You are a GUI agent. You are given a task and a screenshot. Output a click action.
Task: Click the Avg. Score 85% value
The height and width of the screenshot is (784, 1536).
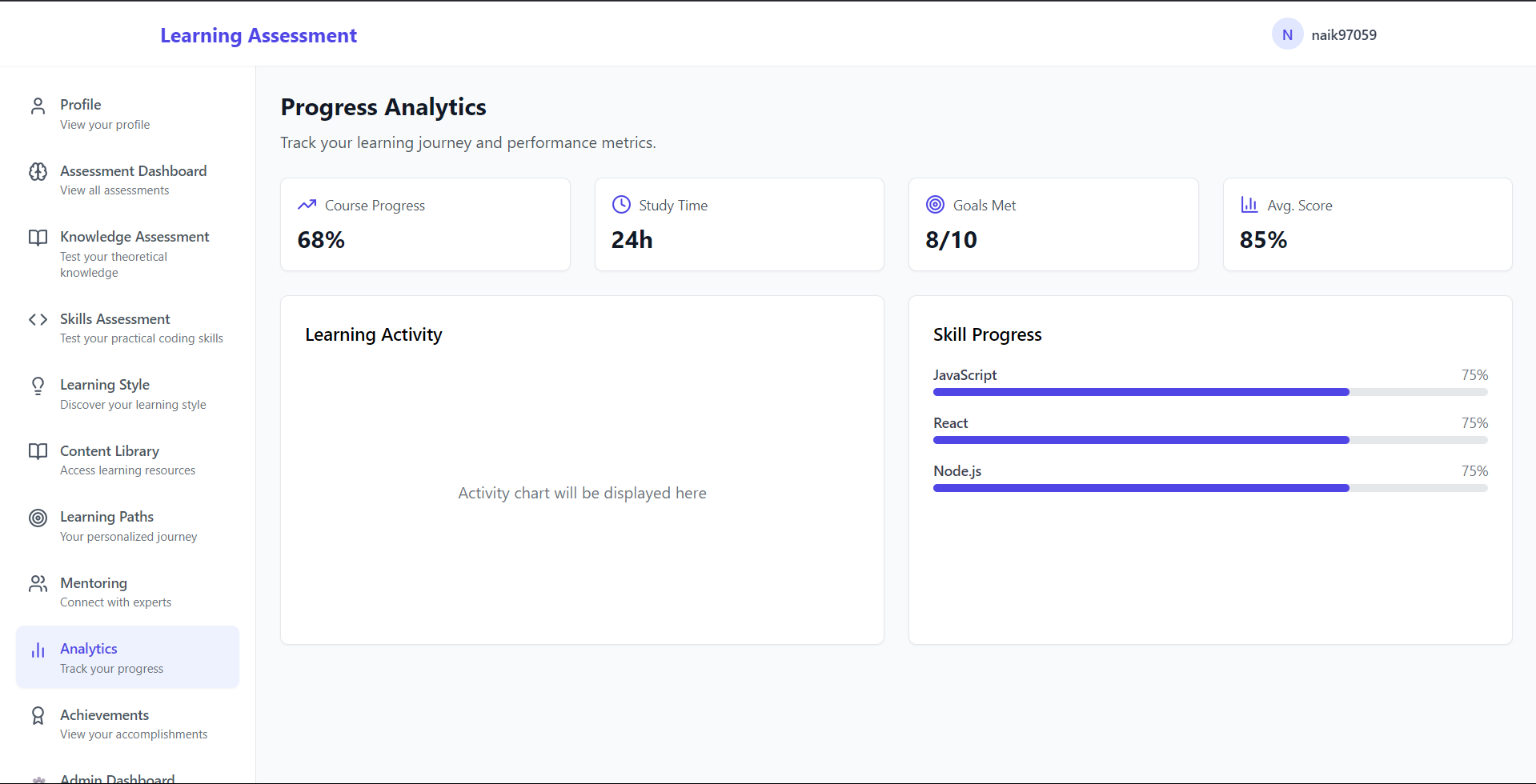[1263, 240]
